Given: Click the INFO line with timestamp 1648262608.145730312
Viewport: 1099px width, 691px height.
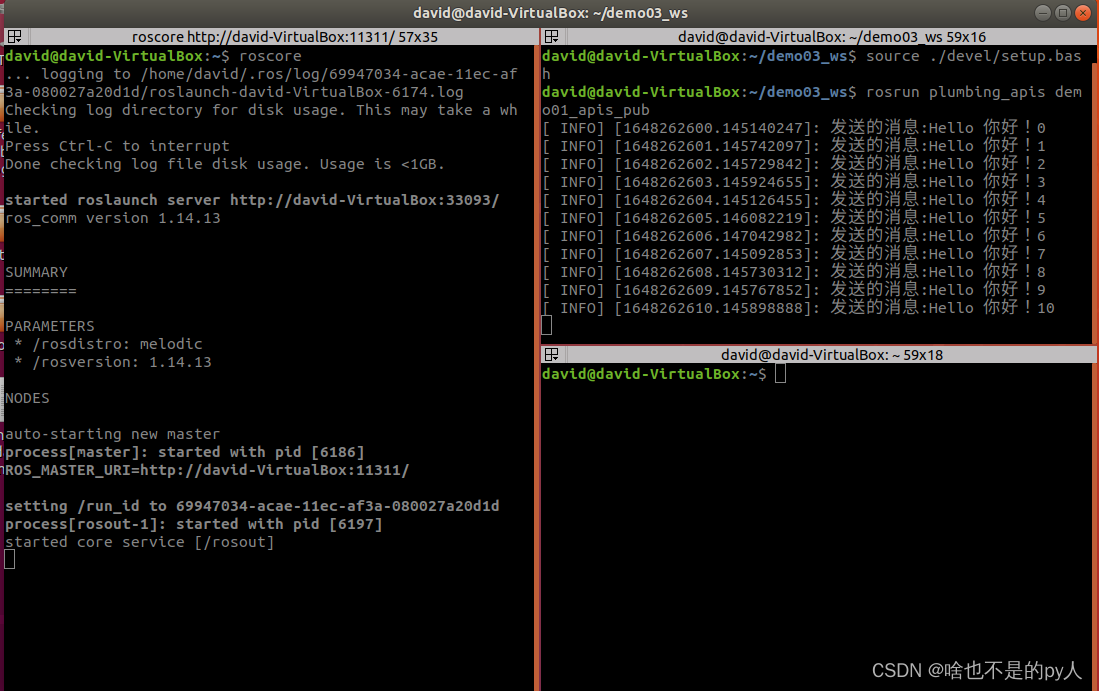Looking at the screenshot, I should (x=794, y=272).
